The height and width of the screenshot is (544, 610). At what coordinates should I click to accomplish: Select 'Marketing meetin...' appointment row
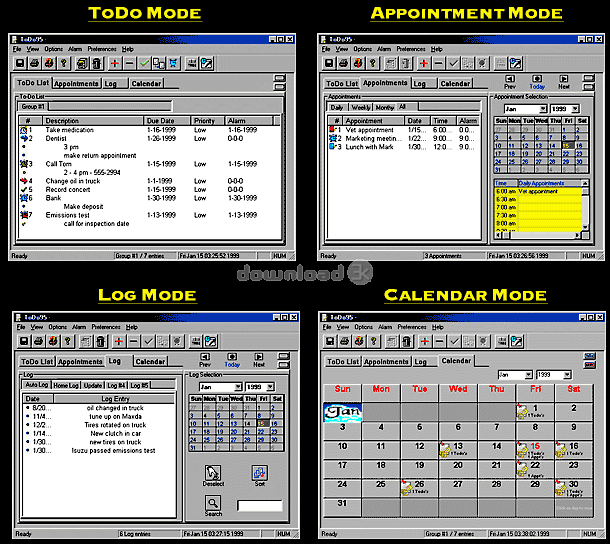(404, 139)
